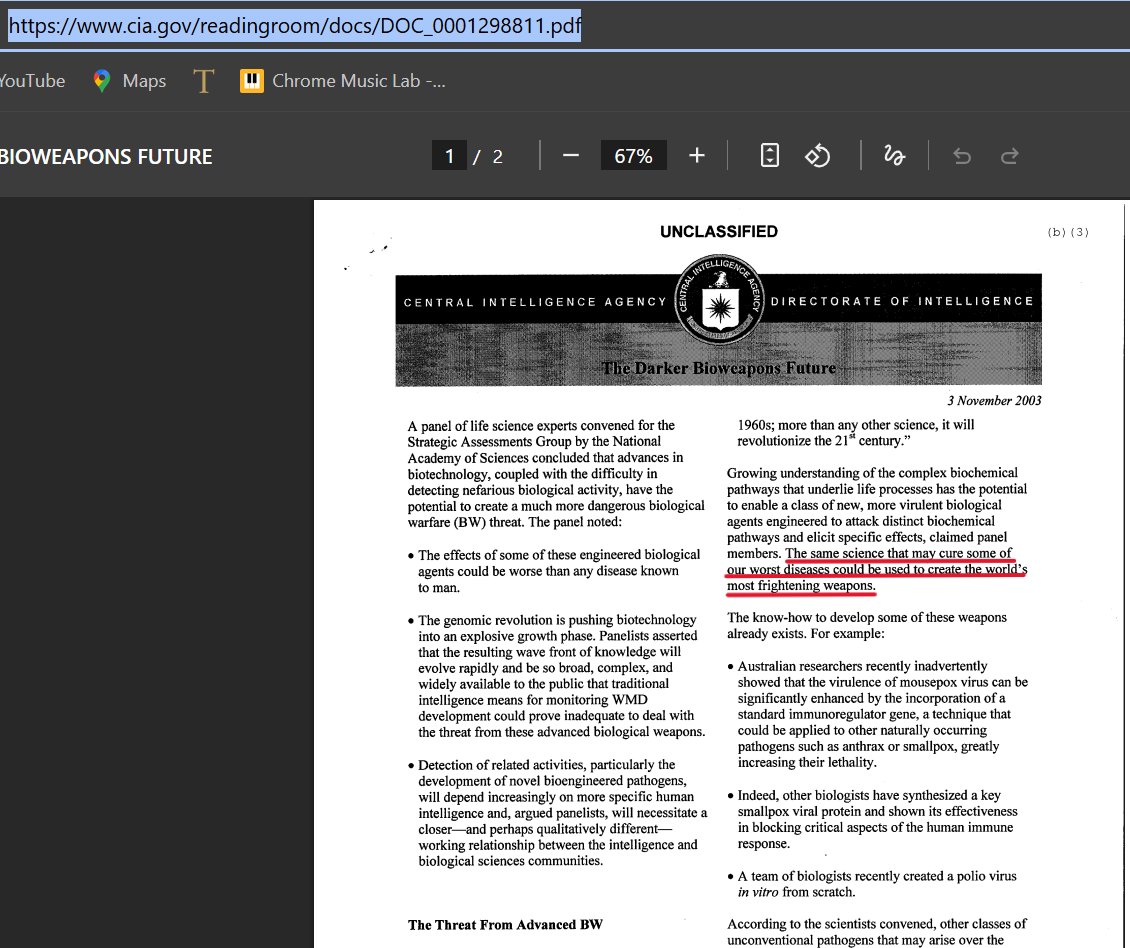Click the page number input field
The width and height of the screenshot is (1130, 948).
coord(449,155)
